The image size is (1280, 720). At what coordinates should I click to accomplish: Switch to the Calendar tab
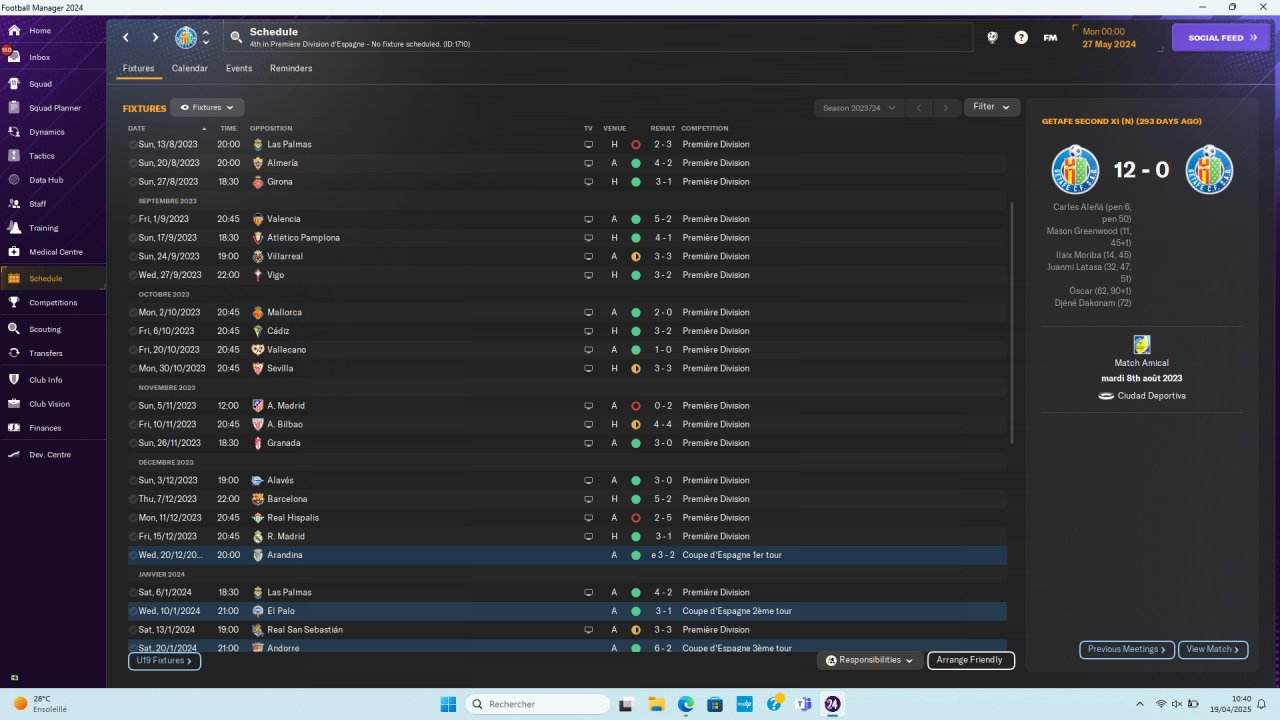(190, 69)
